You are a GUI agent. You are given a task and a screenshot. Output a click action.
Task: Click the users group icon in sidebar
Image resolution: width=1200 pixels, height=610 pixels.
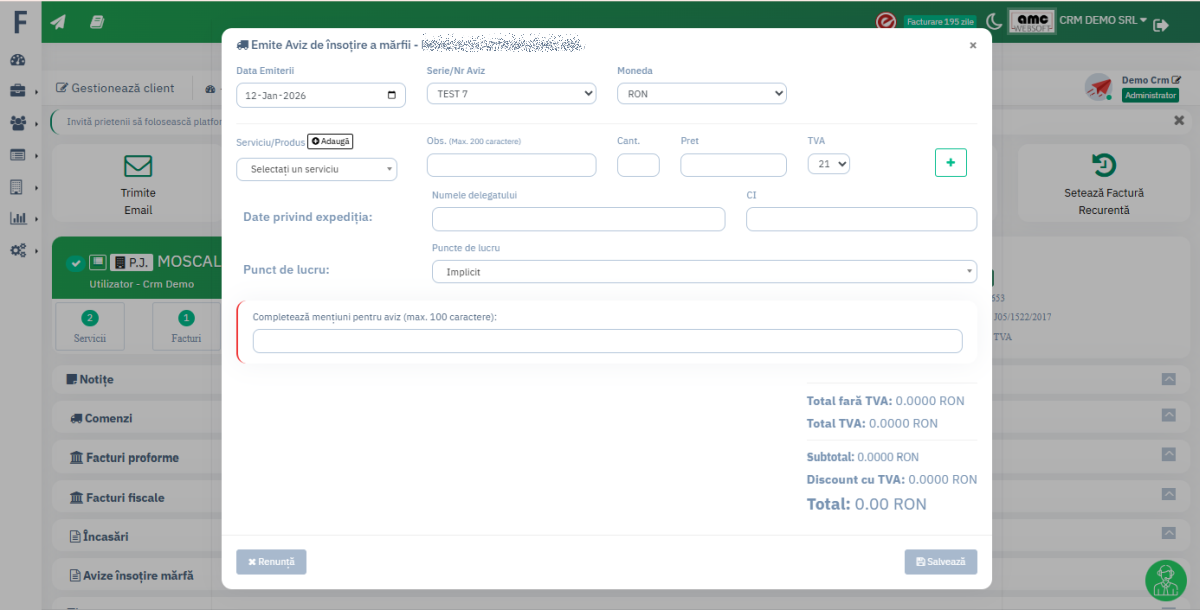(18, 123)
